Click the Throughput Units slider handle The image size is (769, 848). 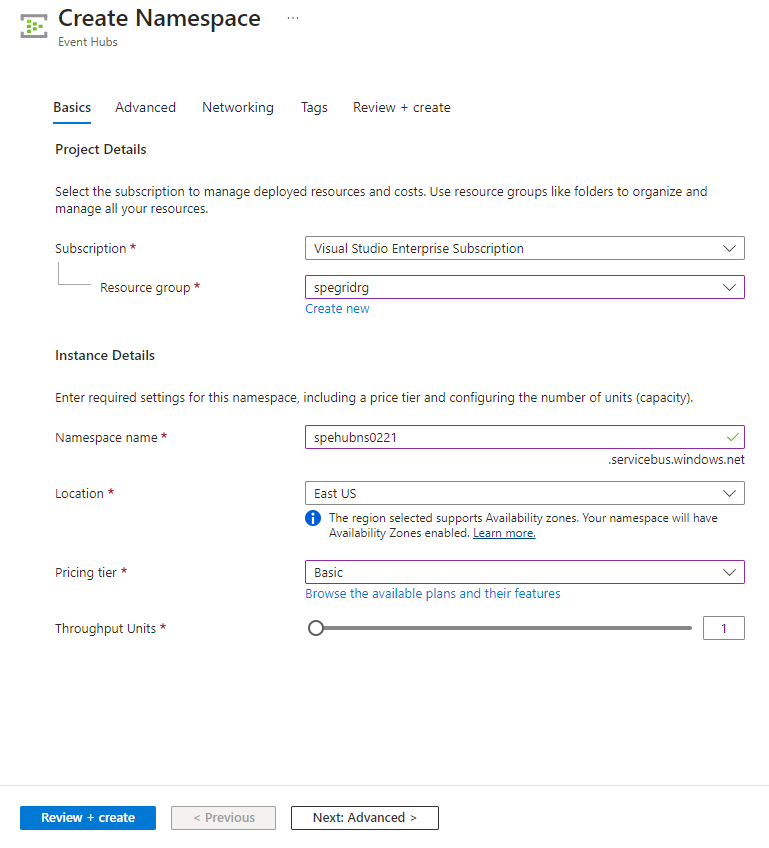tap(316, 628)
